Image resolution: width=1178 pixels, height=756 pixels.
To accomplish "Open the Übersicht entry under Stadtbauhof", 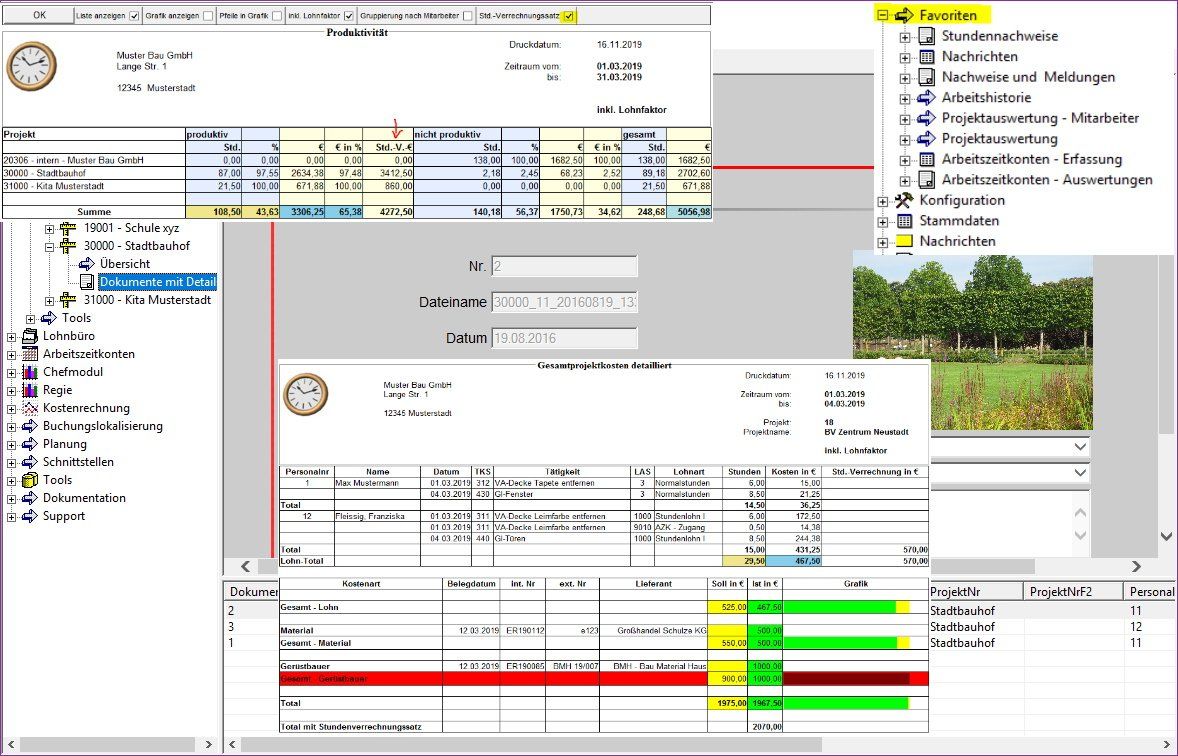I will click(x=124, y=264).
